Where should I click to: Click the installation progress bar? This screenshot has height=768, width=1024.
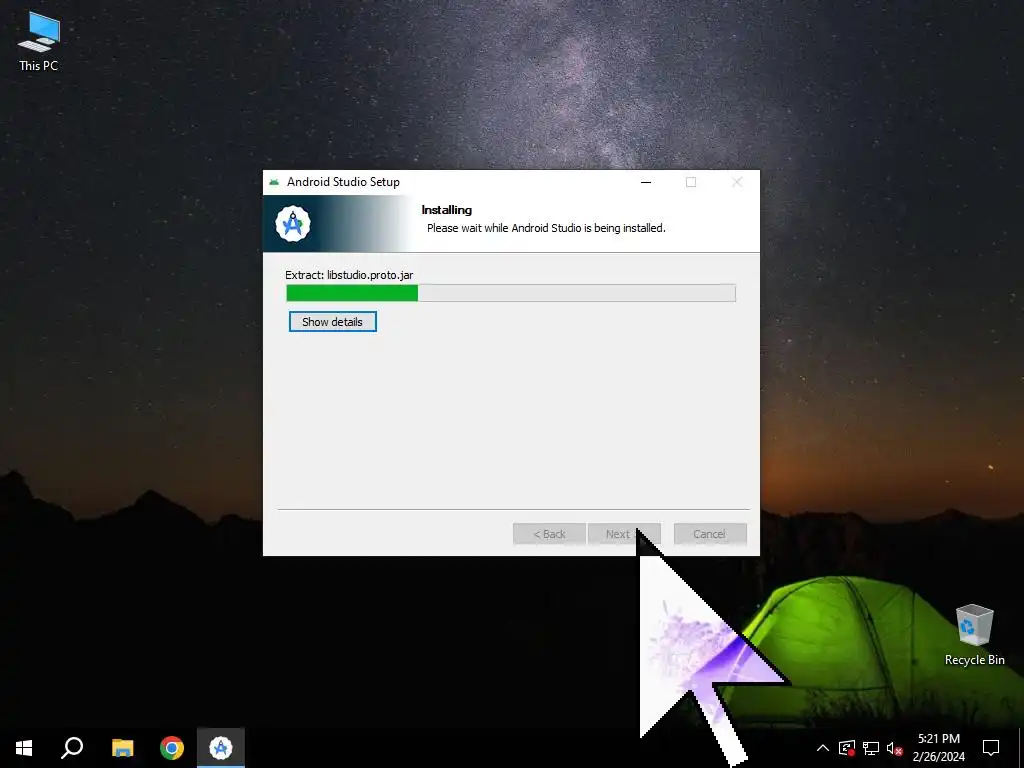511,293
